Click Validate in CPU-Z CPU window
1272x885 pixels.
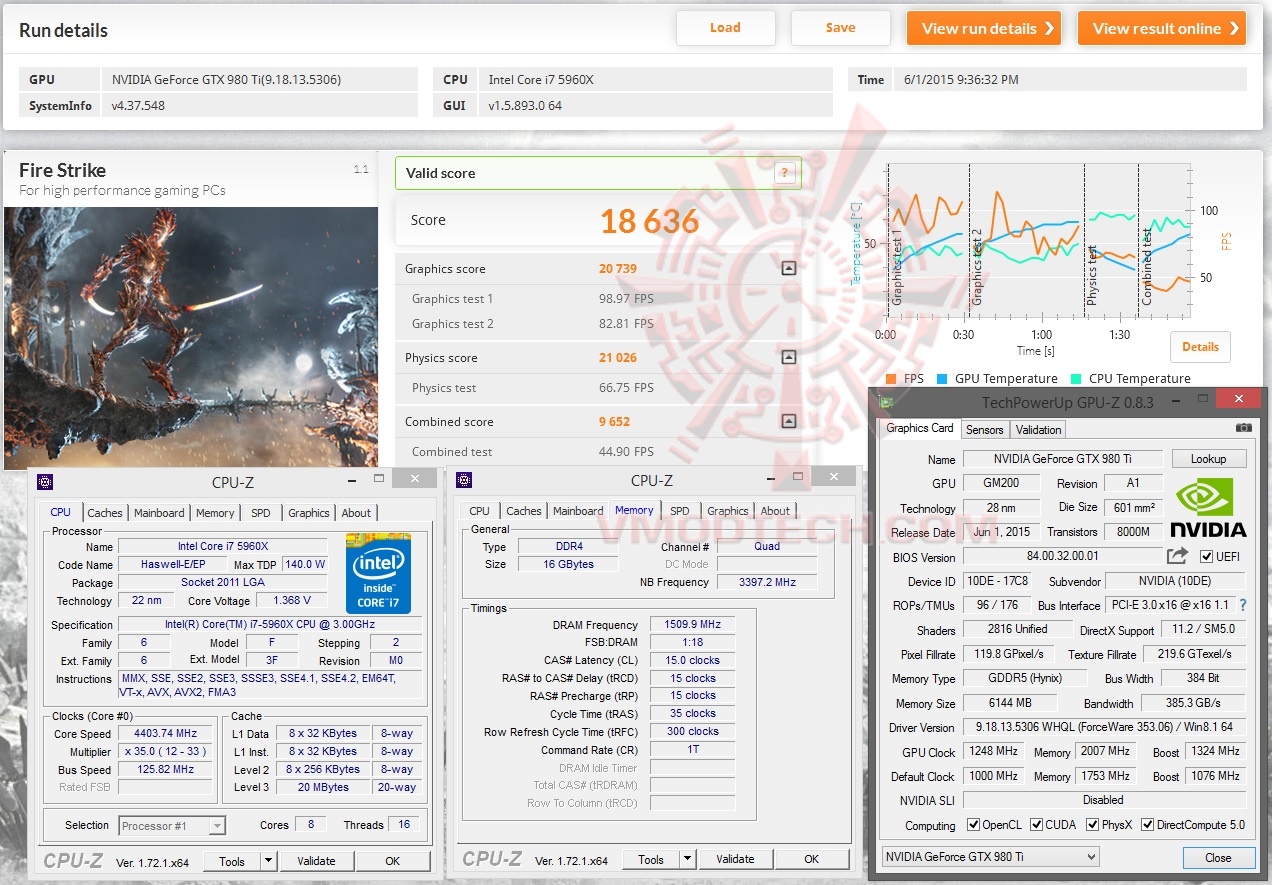click(x=316, y=860)
